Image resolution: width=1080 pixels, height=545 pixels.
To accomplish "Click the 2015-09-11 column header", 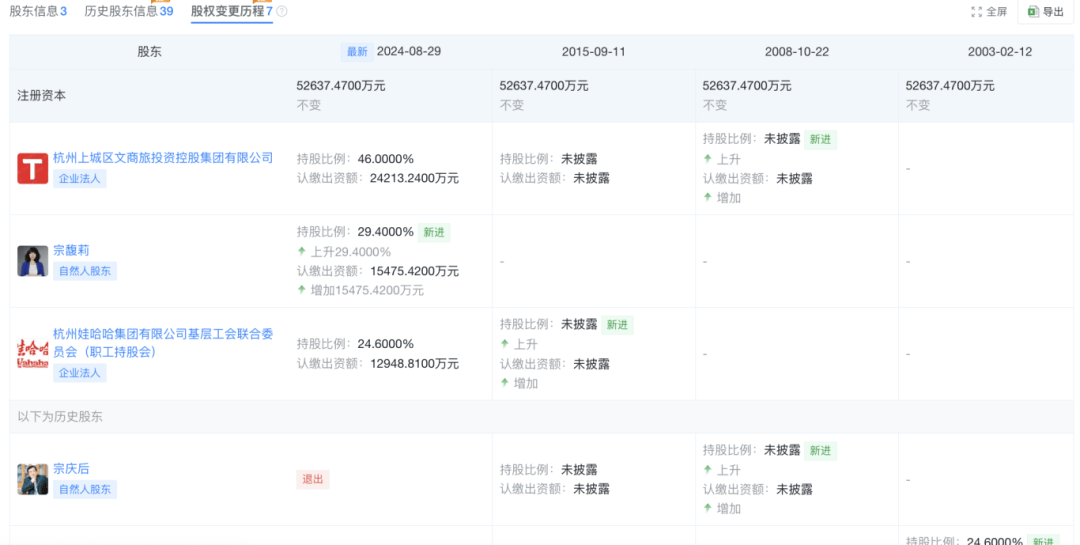I will pyautogui.click(x=593, y=52).
